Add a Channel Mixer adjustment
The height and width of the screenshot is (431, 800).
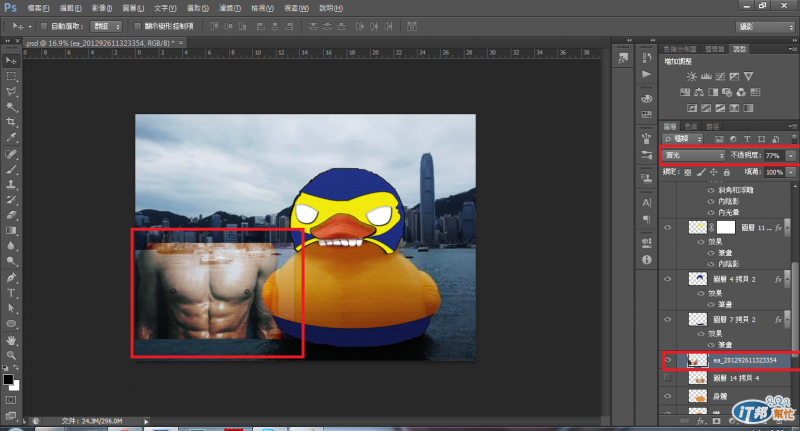pos(741,92)
